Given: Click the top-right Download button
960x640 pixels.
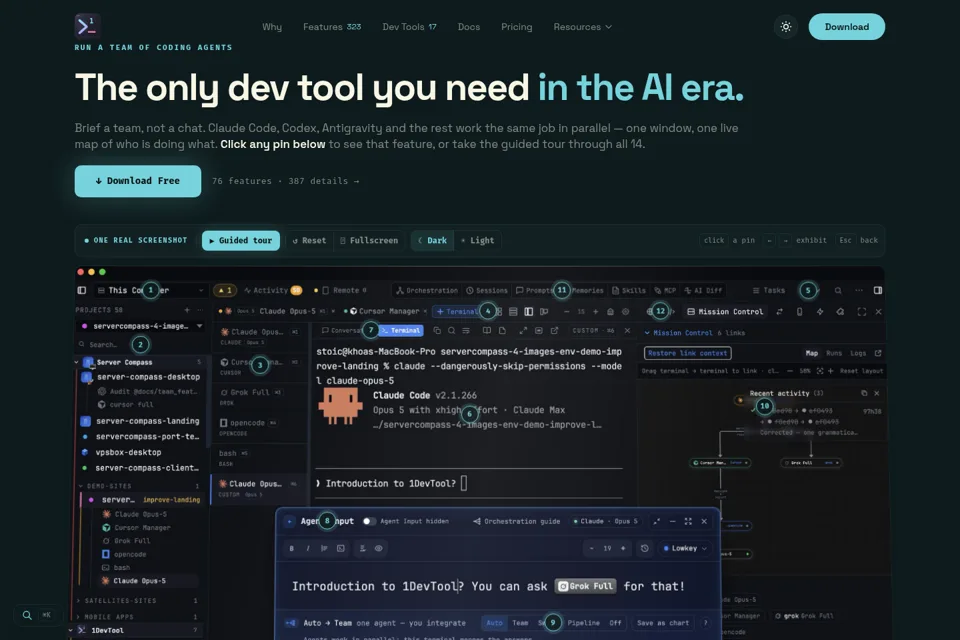Looking at the screenshot, I should coord(846,27).
